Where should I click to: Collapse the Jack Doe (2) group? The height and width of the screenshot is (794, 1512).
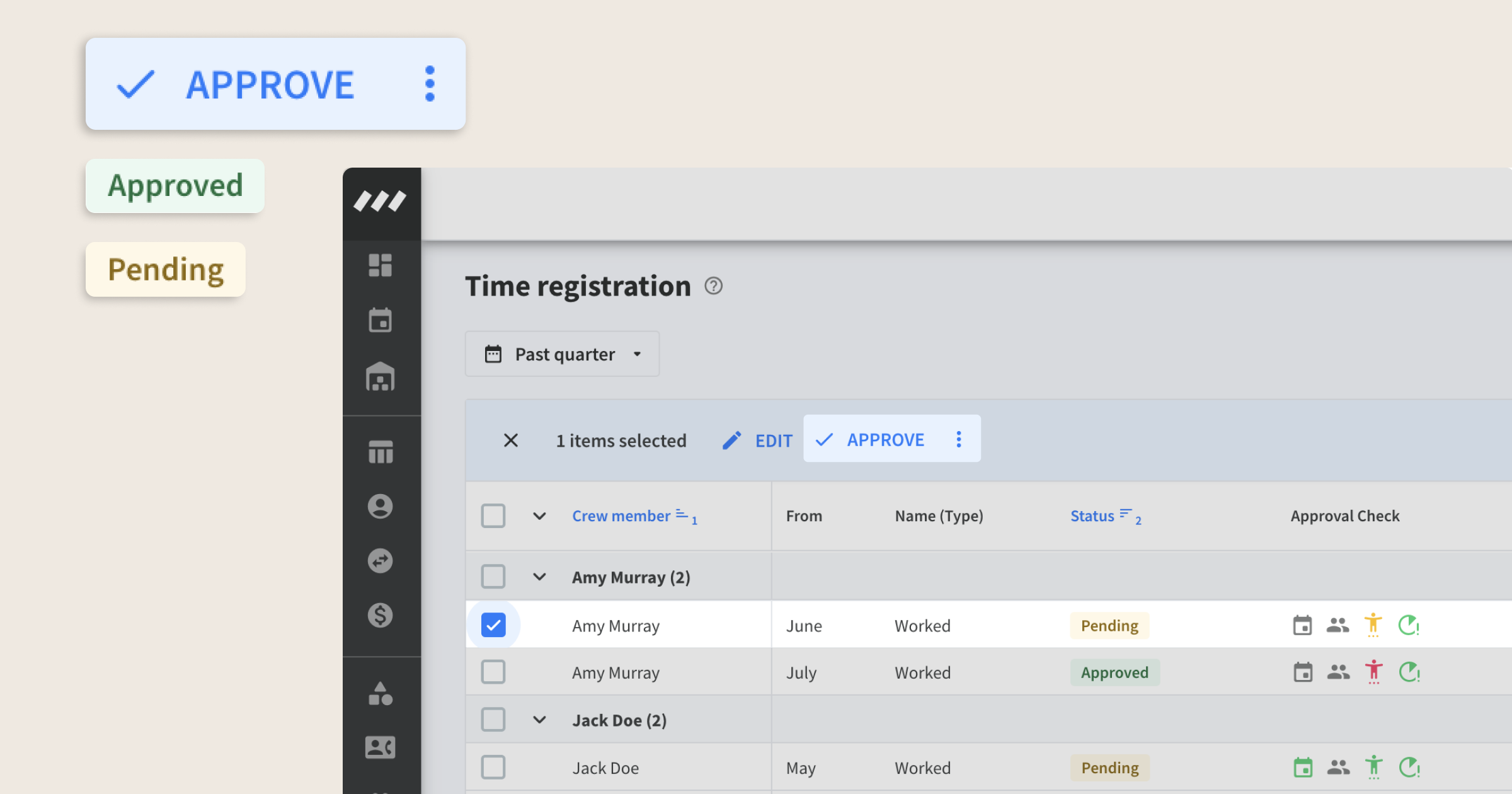pos(539,720)
